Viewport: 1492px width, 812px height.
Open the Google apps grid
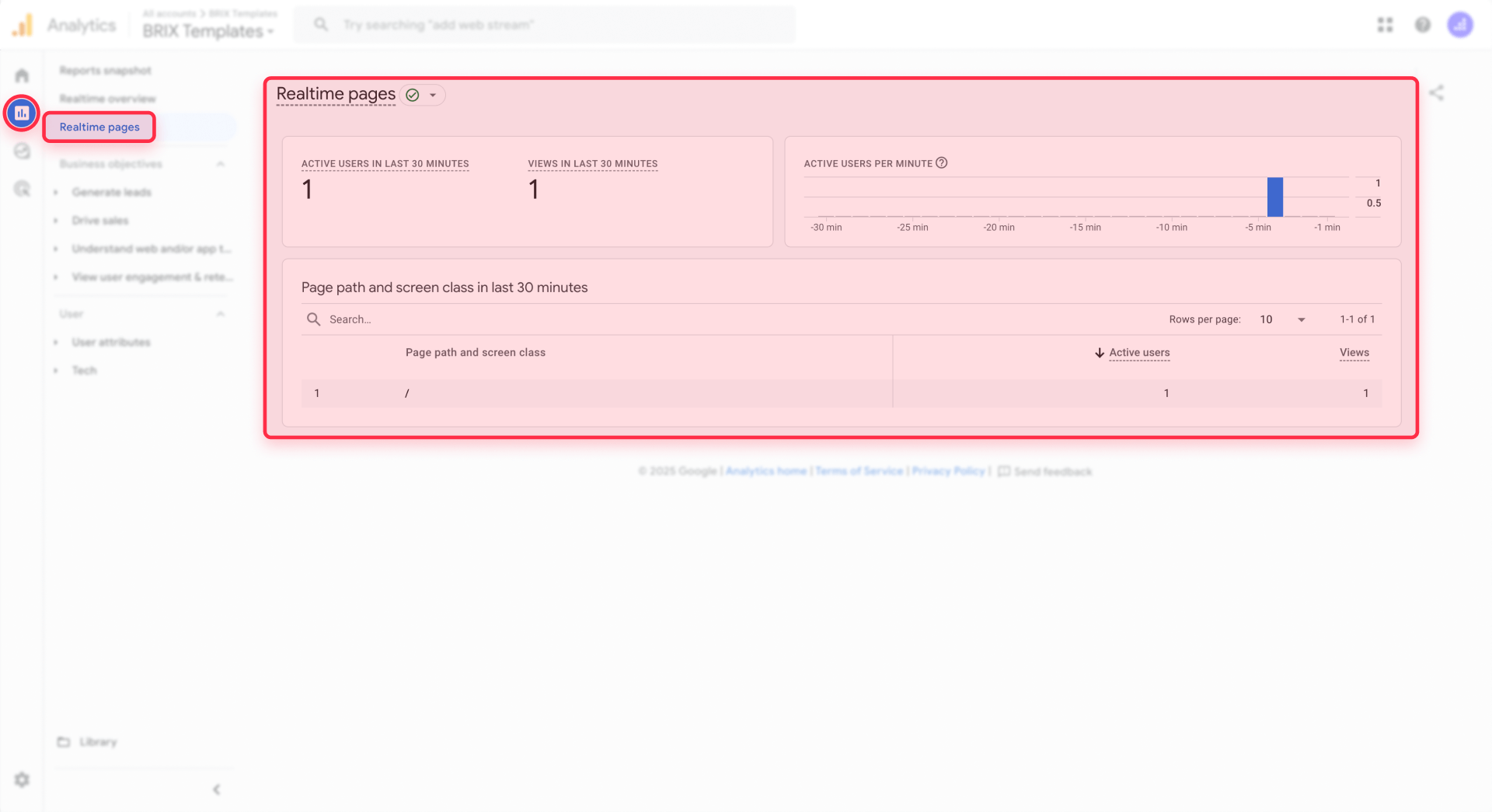(1386, 24)
